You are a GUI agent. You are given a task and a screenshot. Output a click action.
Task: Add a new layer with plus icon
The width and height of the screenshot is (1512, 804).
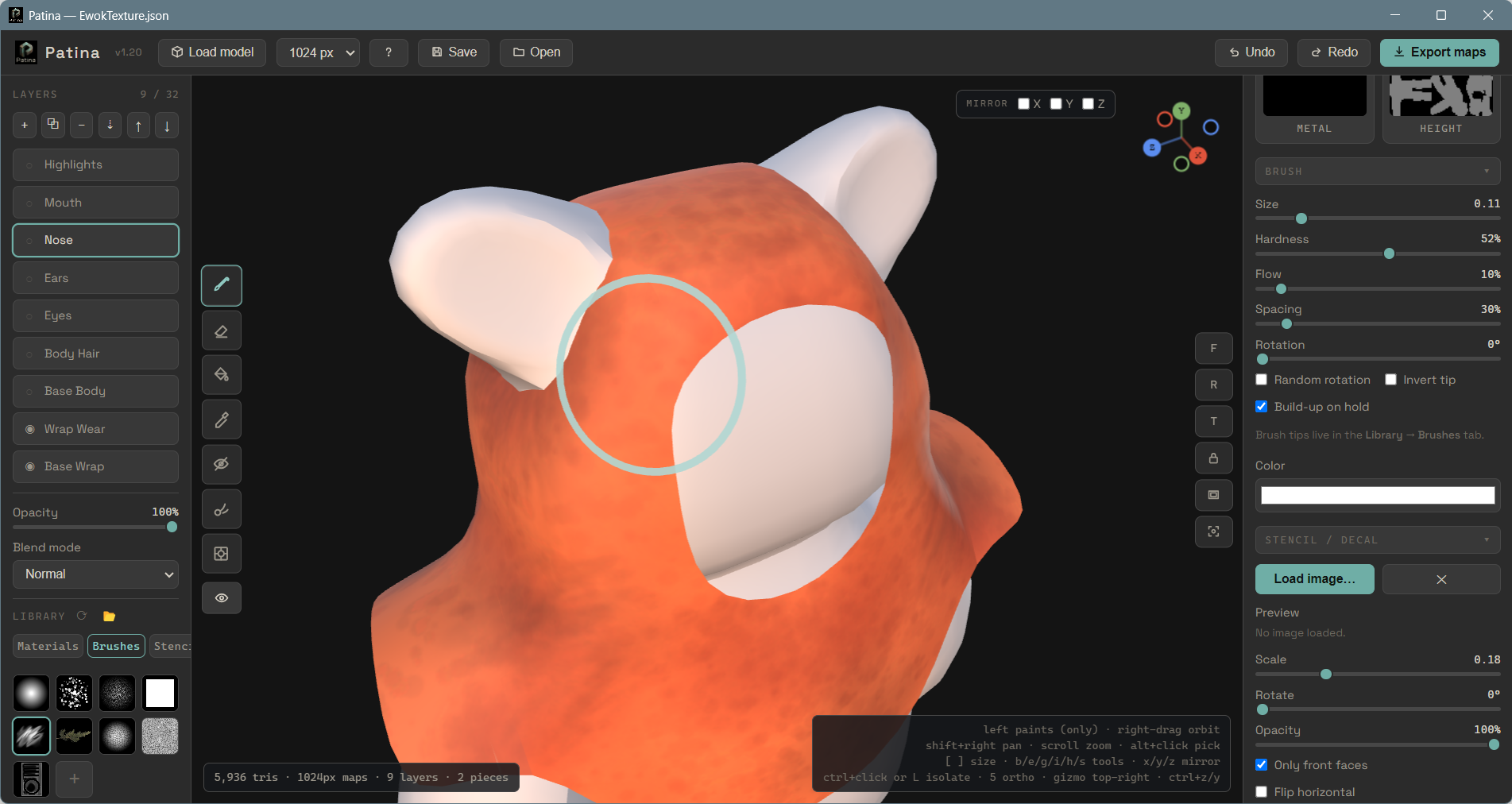tap(25, 125)
